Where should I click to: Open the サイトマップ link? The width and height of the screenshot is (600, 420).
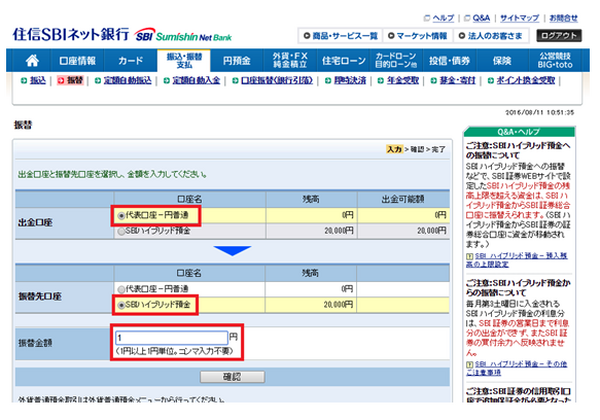point(519,18)
